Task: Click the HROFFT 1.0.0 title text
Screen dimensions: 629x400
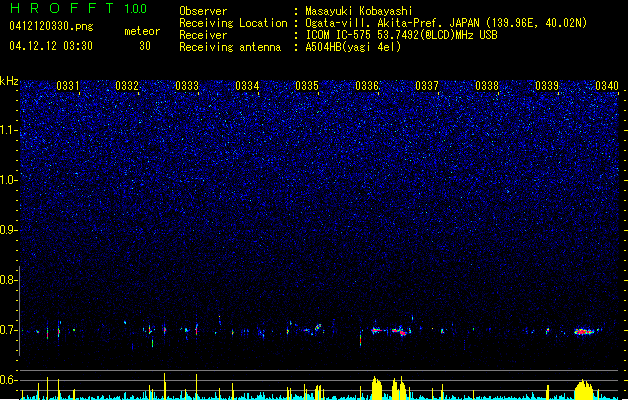Action: coord(79,8)
